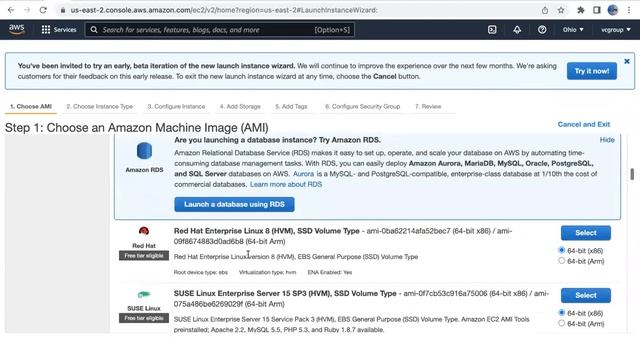Open the Chrome three-dot menu
The height and width of the screenshot is (360, 640).
(x=629, y=10)
